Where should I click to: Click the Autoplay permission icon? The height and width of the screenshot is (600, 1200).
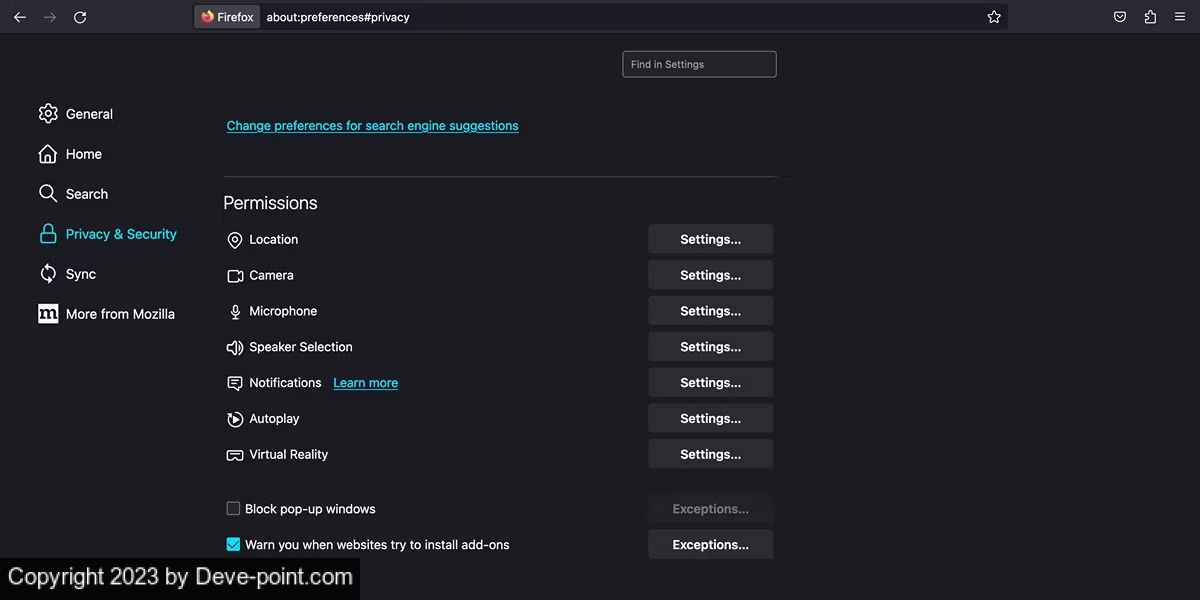click(x=235, y=419)
